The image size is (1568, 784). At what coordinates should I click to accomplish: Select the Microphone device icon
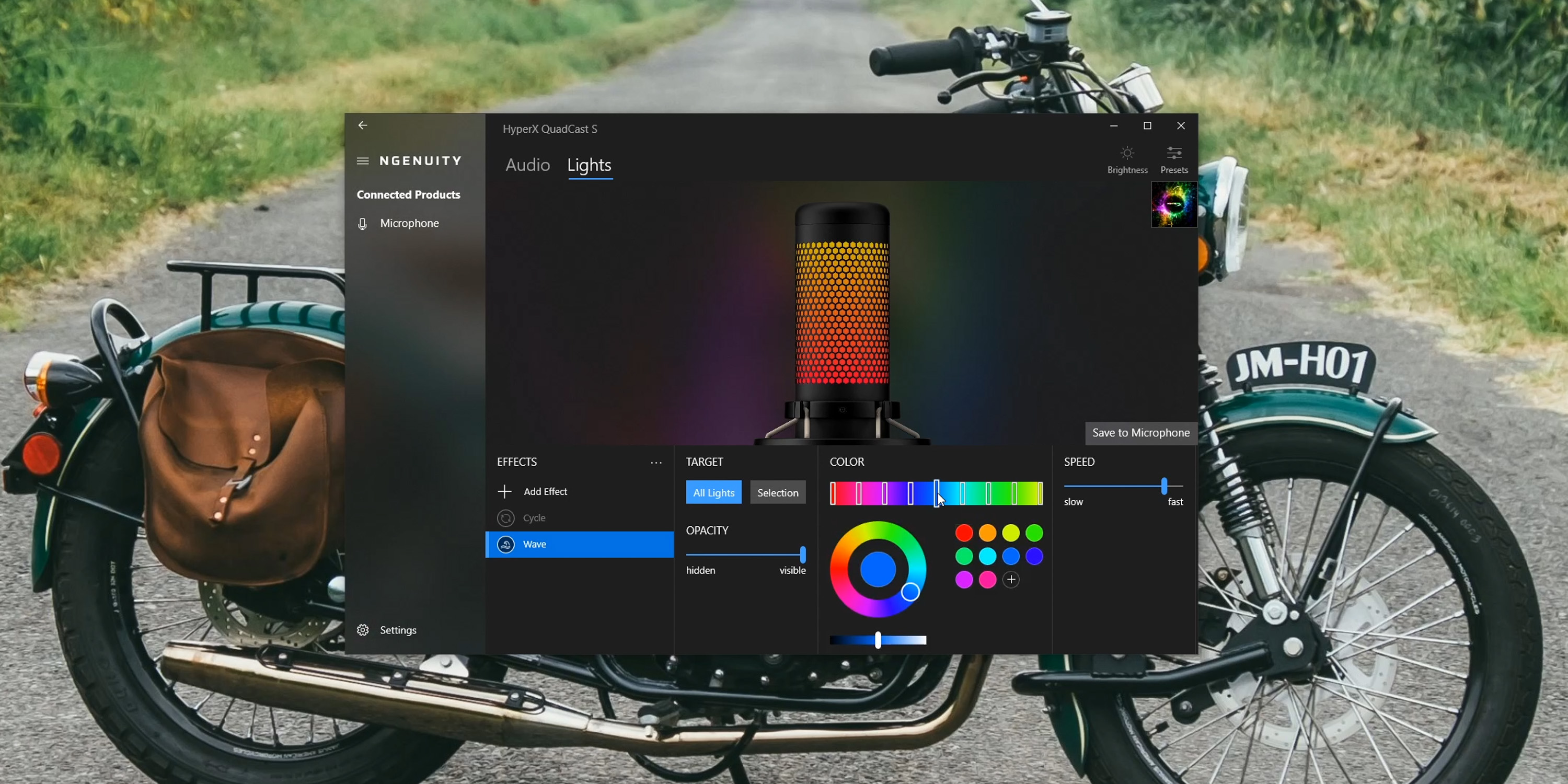pos(363,223)
